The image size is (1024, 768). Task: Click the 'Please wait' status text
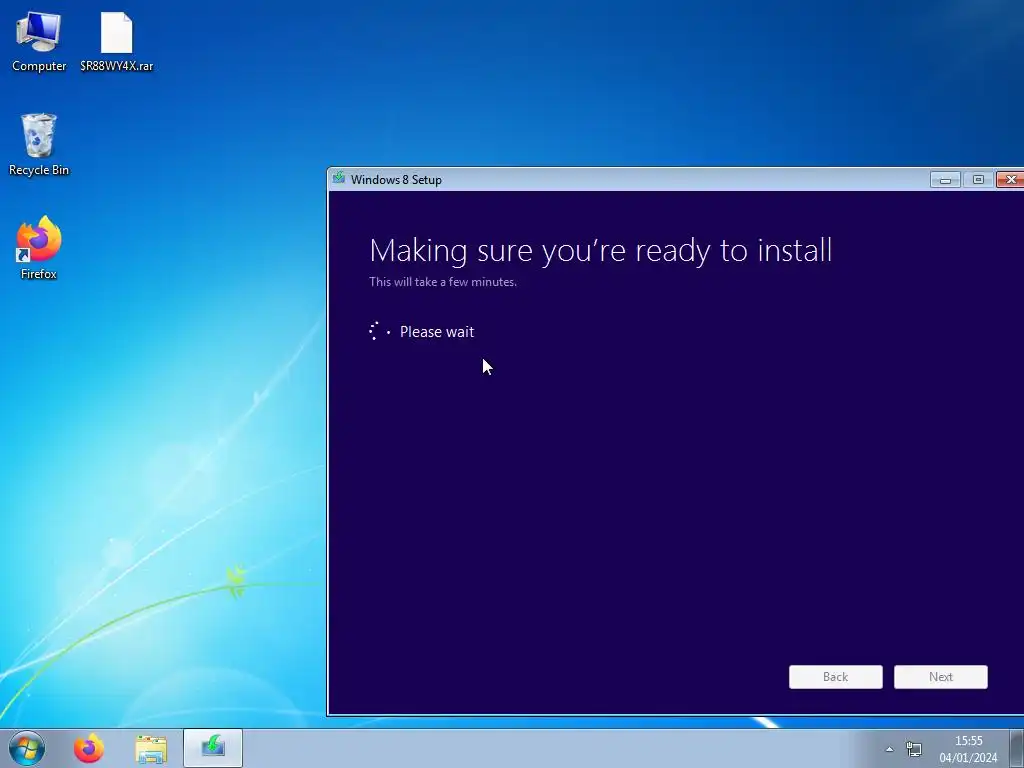[x=437, y=332]
